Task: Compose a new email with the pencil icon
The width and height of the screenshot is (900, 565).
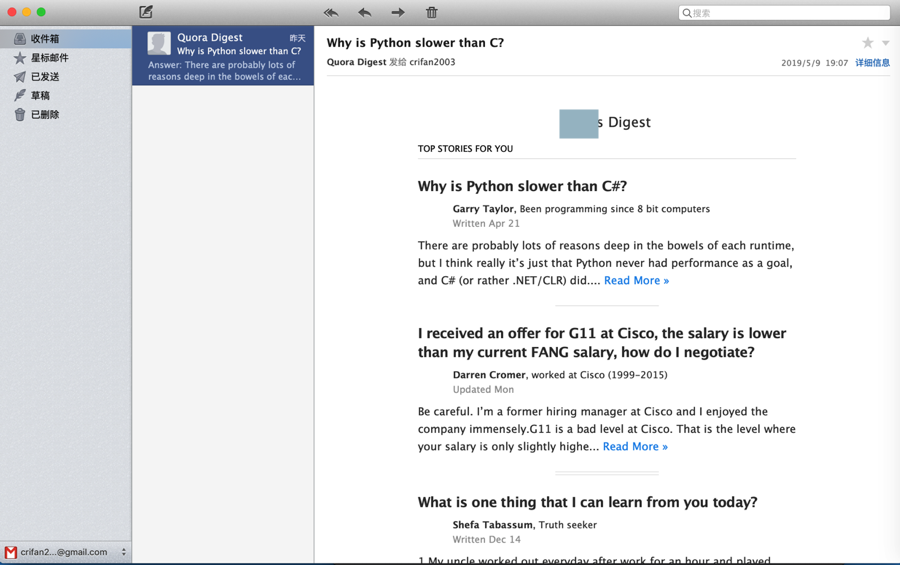Action: pos(146,11)
